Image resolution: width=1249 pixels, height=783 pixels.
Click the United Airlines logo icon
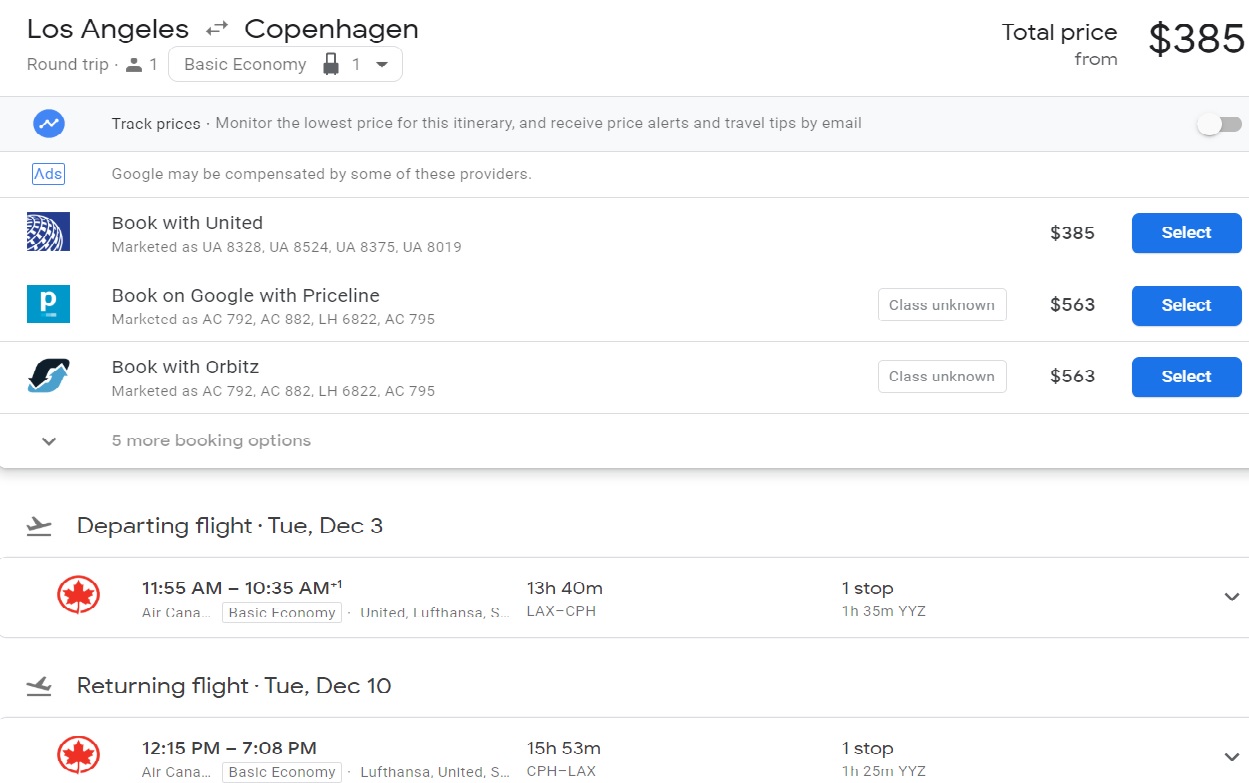[x=48, y=232]
